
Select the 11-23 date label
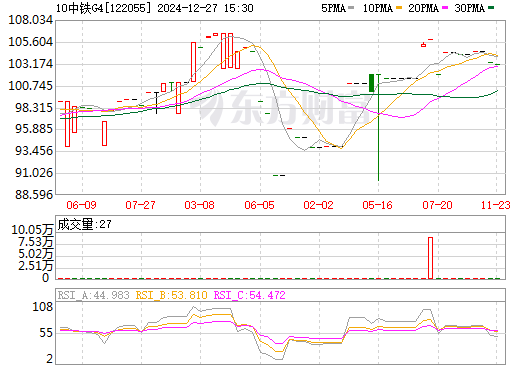[496, 205]
